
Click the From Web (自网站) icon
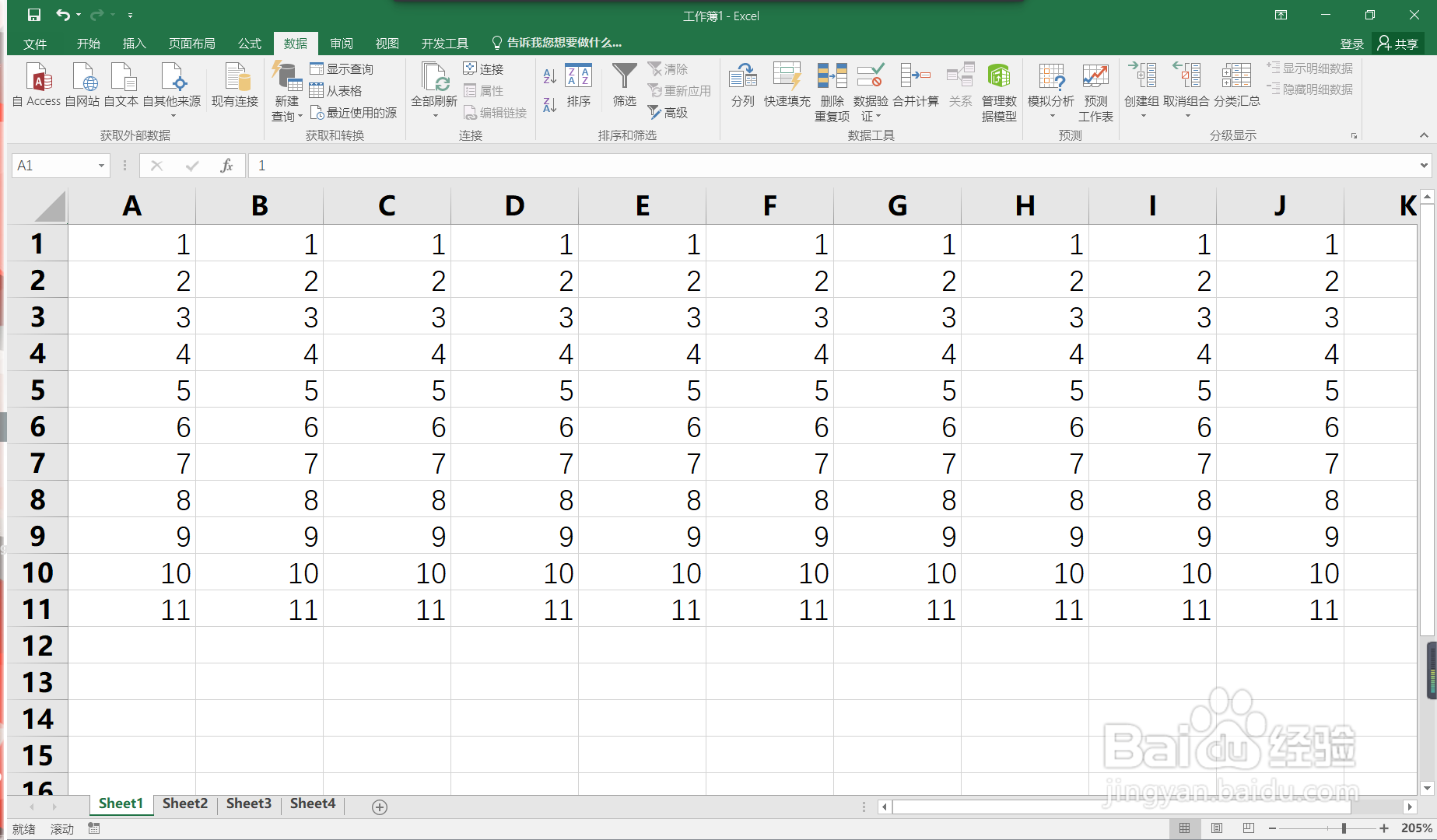pos(82,84)
